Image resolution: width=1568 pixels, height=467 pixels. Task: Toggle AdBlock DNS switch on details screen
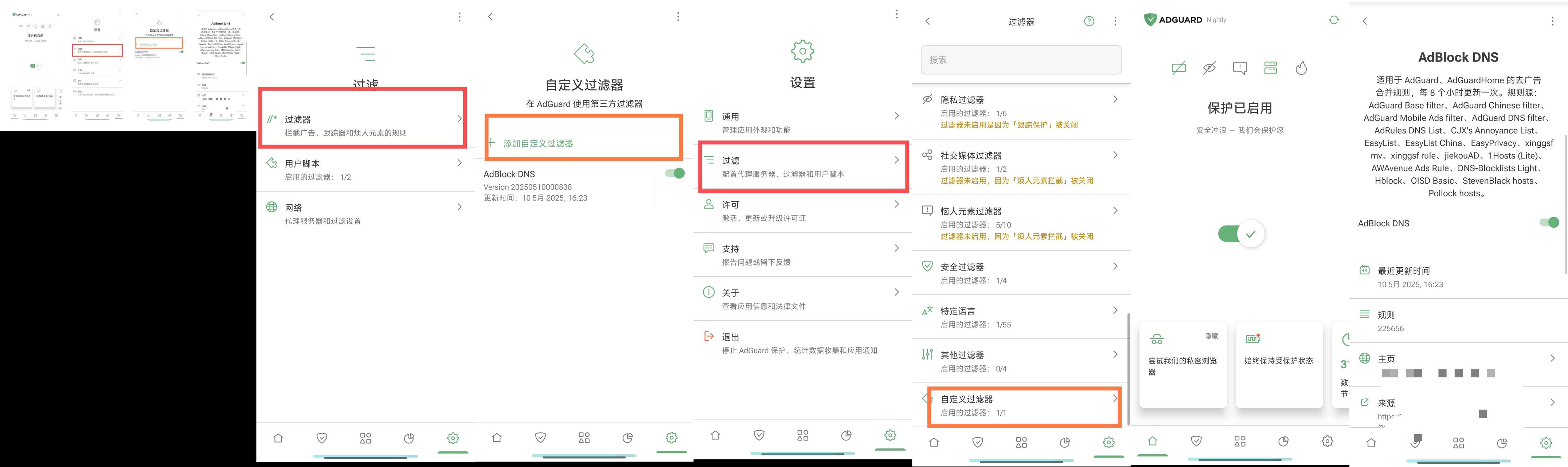click(1549, 222)
